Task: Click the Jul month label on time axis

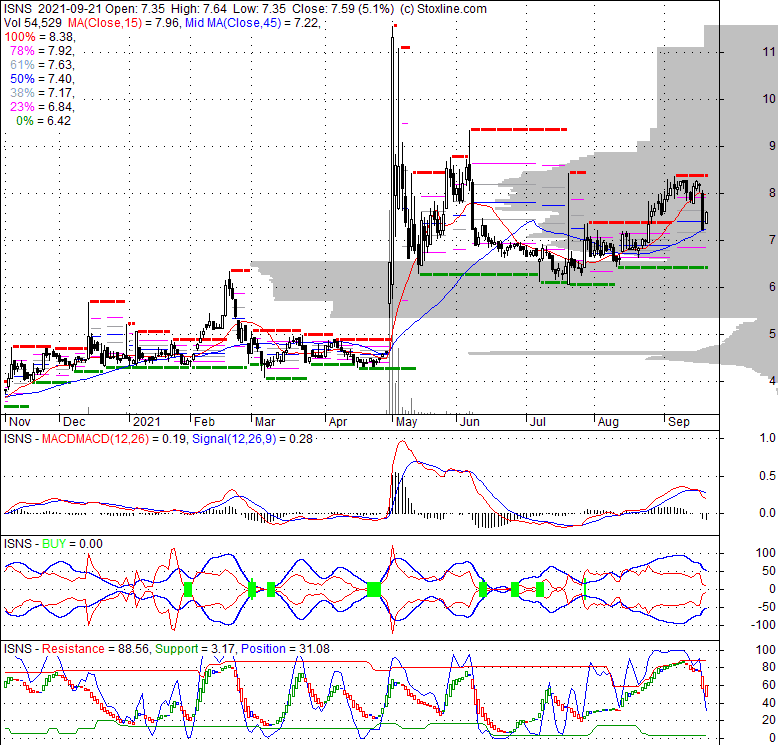Action: 538,422
